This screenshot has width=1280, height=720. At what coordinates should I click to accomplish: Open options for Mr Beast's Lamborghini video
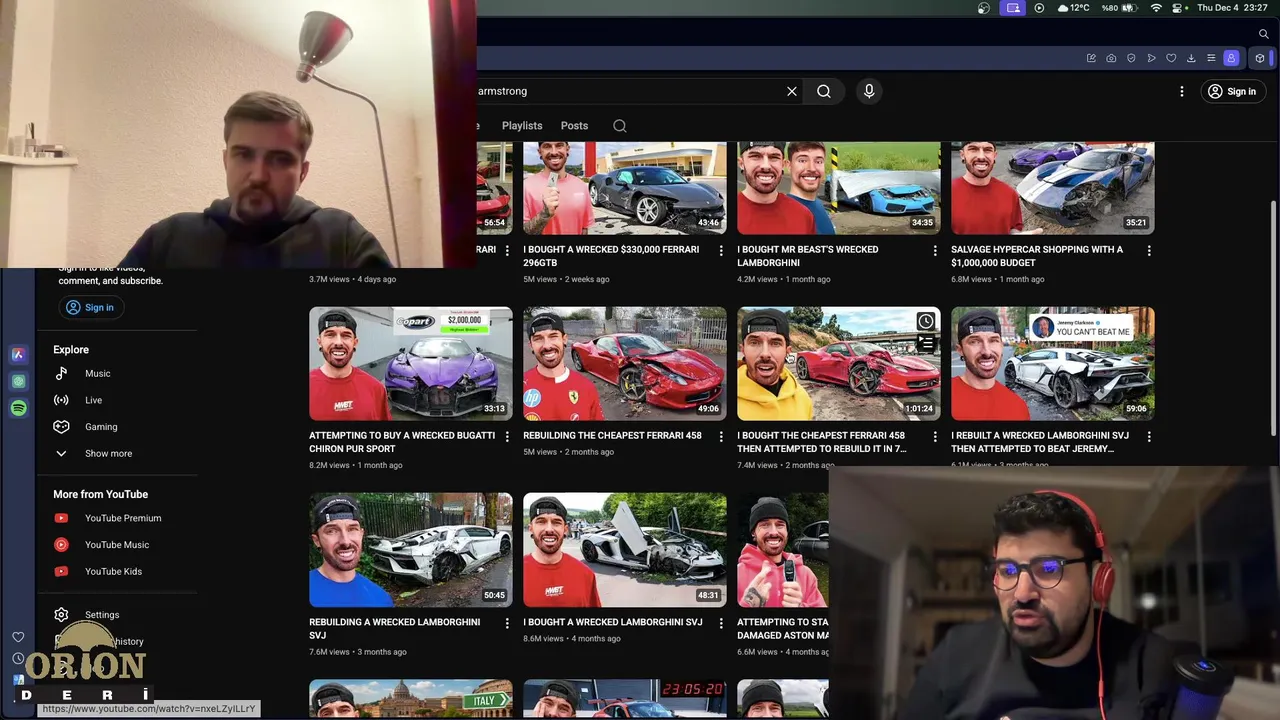pyautogui.click(x=935, y=251)
